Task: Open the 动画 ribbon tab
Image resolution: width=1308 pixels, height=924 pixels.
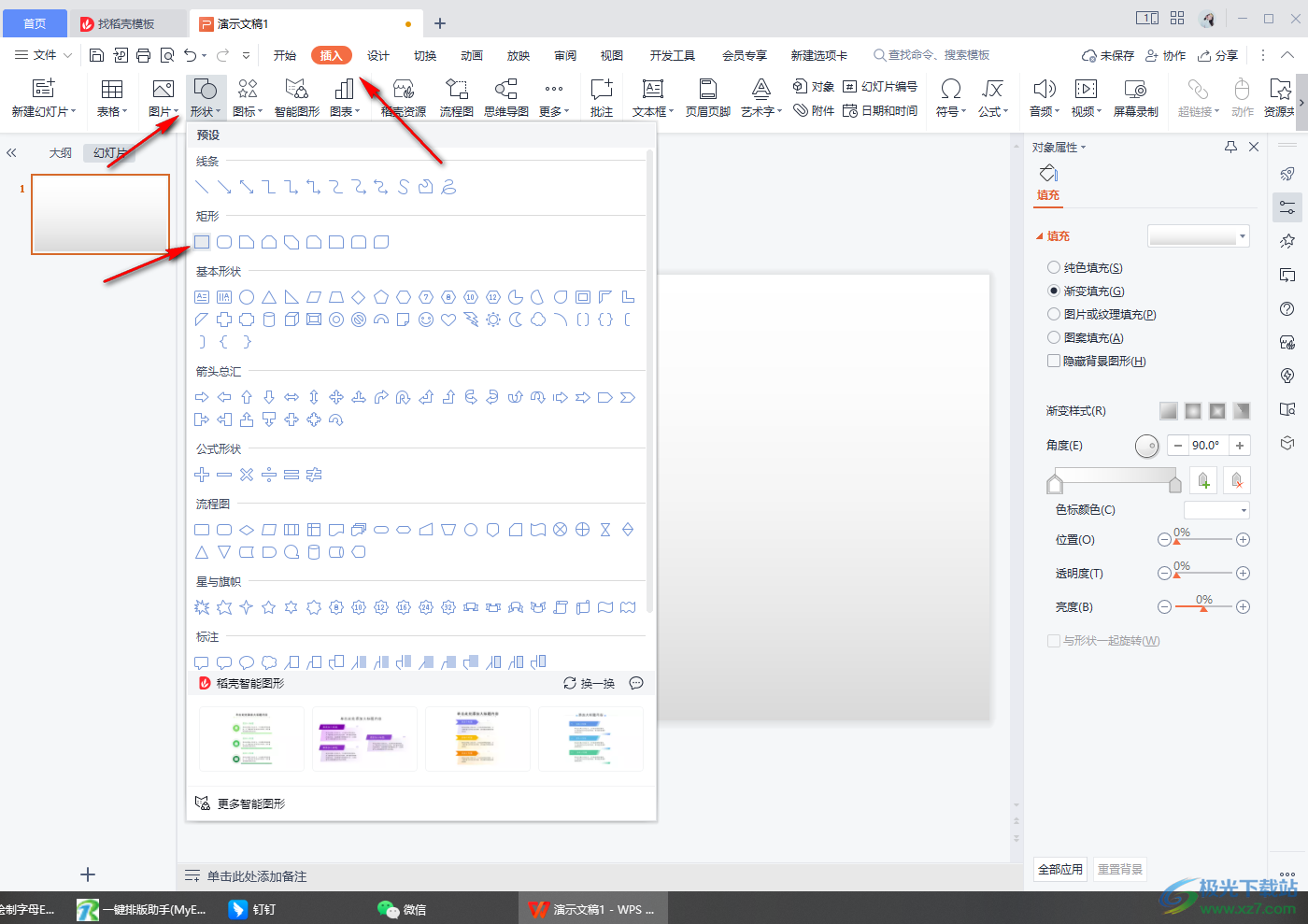Action: [472, 55]
